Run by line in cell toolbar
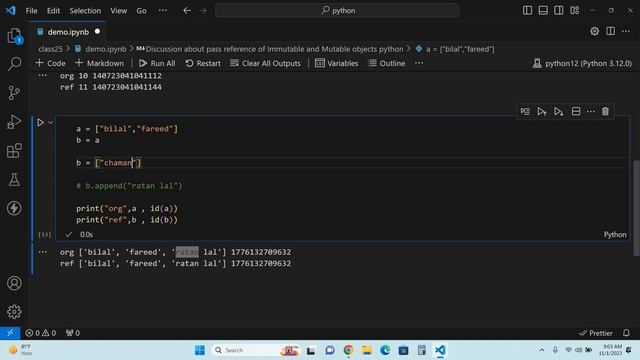Viewport: 640px width, 360px height. (x=525, y=111)
